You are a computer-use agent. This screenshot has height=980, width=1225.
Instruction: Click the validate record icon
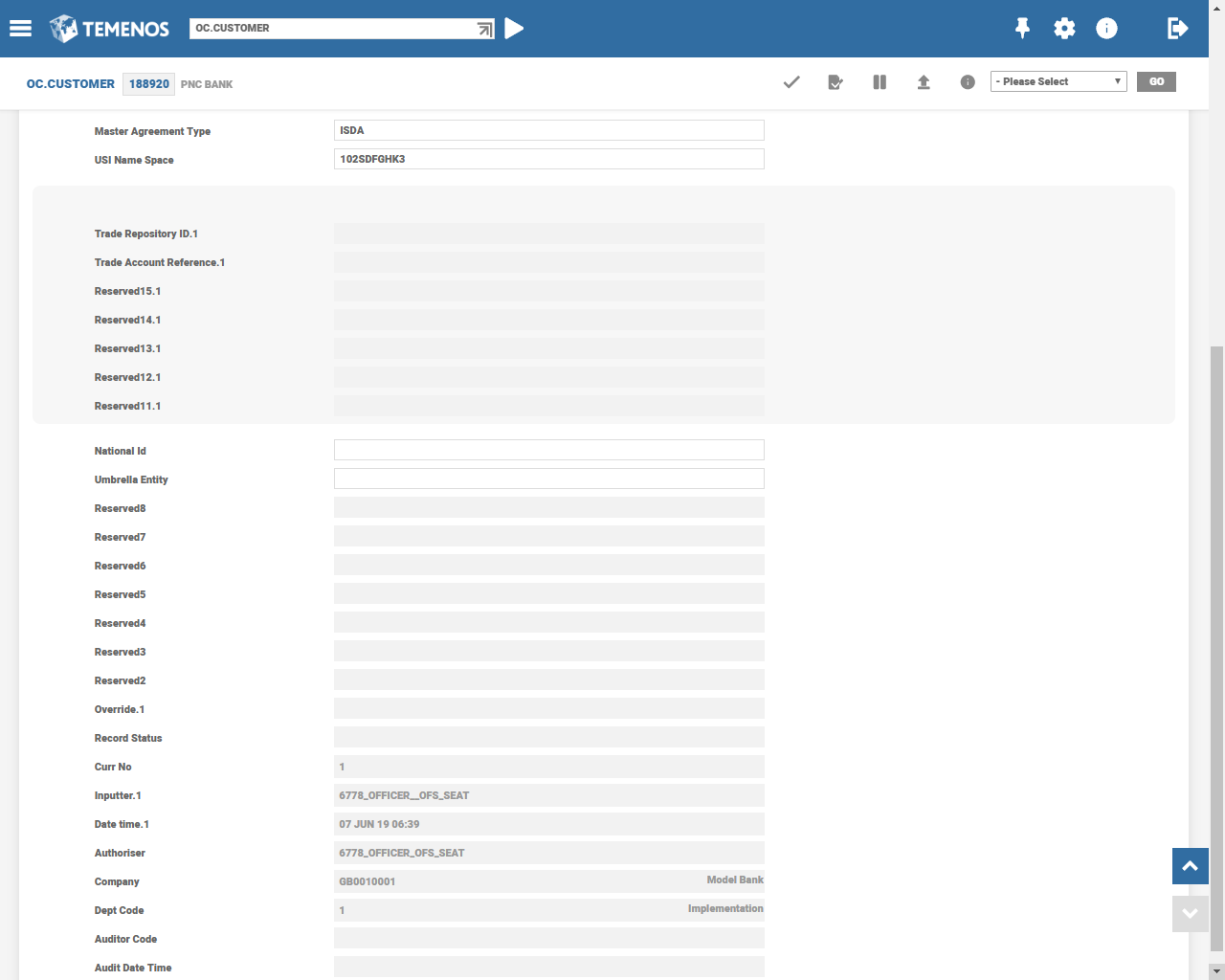click(835, 82)
